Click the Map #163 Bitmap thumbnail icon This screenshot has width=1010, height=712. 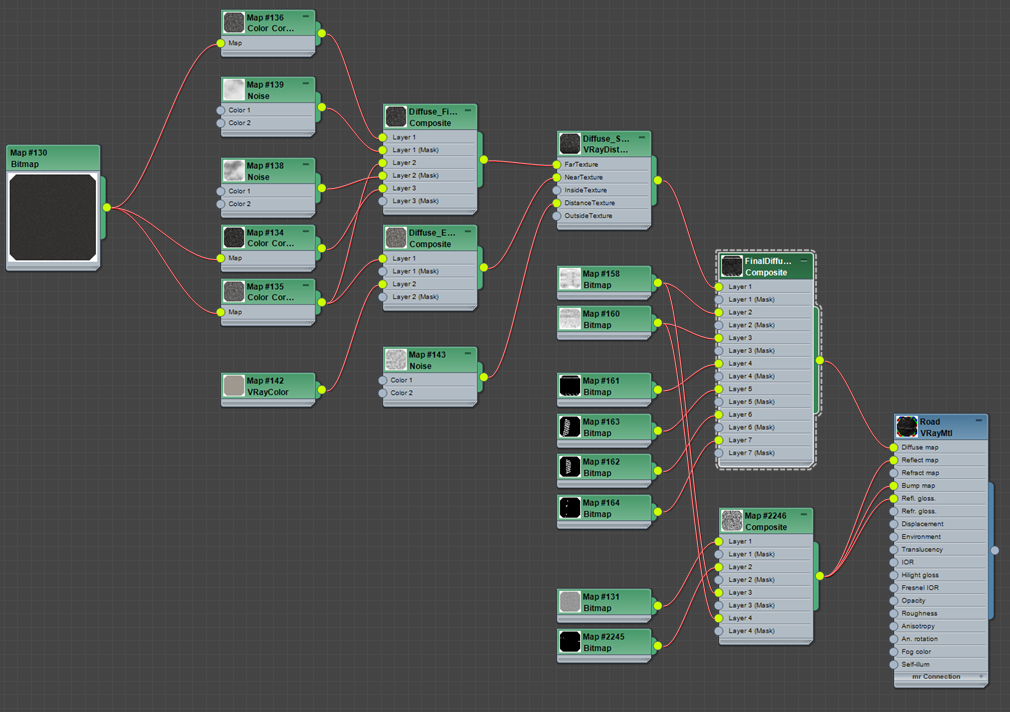pos(569,427)
